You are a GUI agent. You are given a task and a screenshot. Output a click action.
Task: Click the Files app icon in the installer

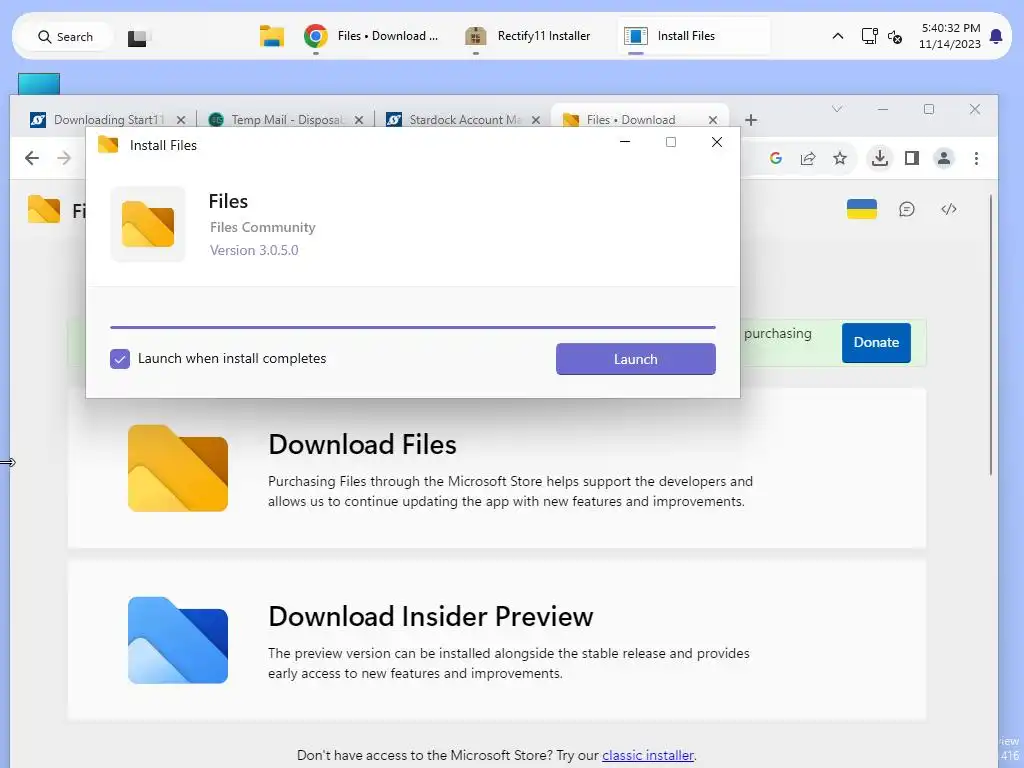point(148,224)
